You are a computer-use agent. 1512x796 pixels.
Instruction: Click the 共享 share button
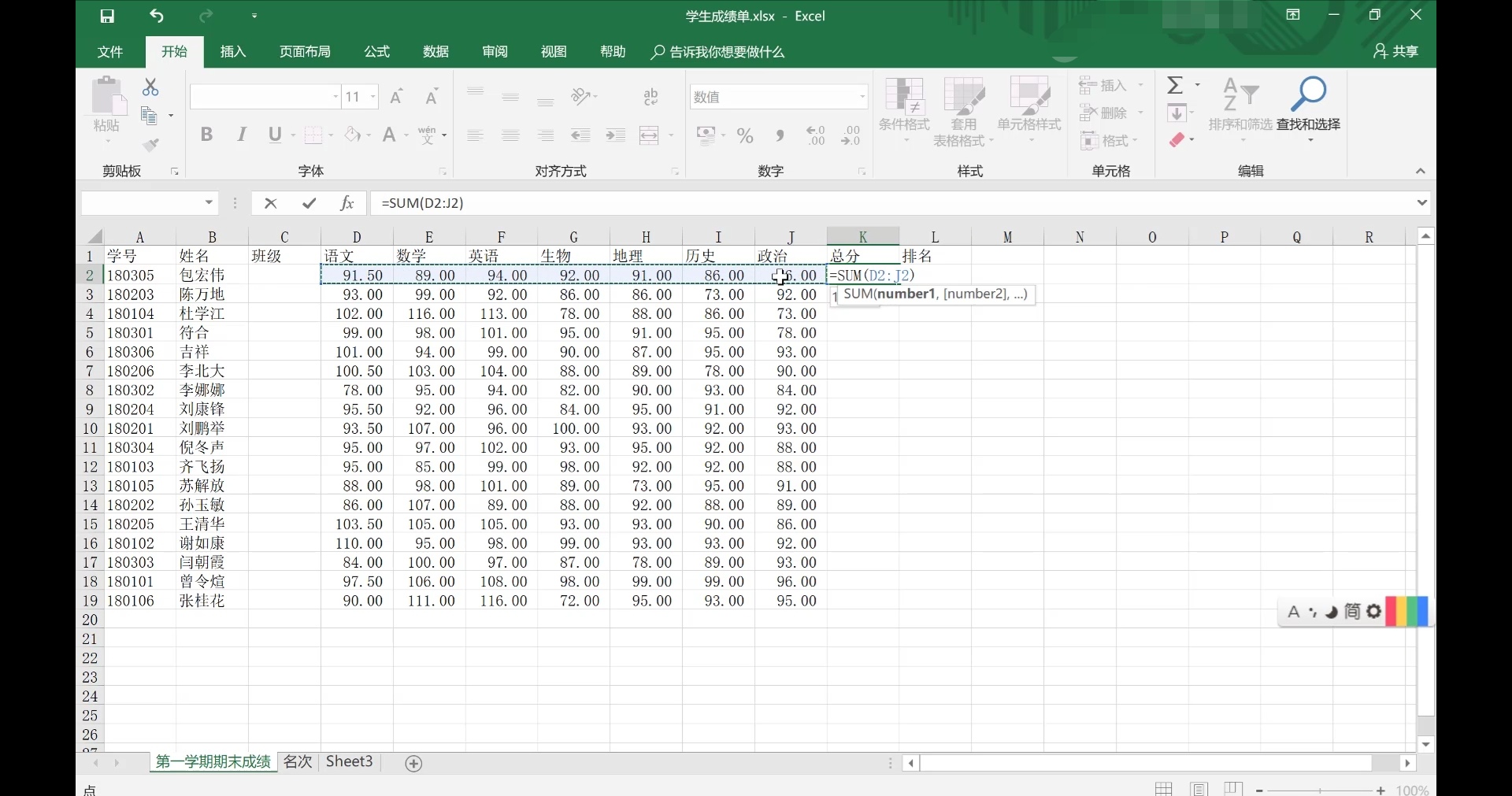[x=1396, y=52]
